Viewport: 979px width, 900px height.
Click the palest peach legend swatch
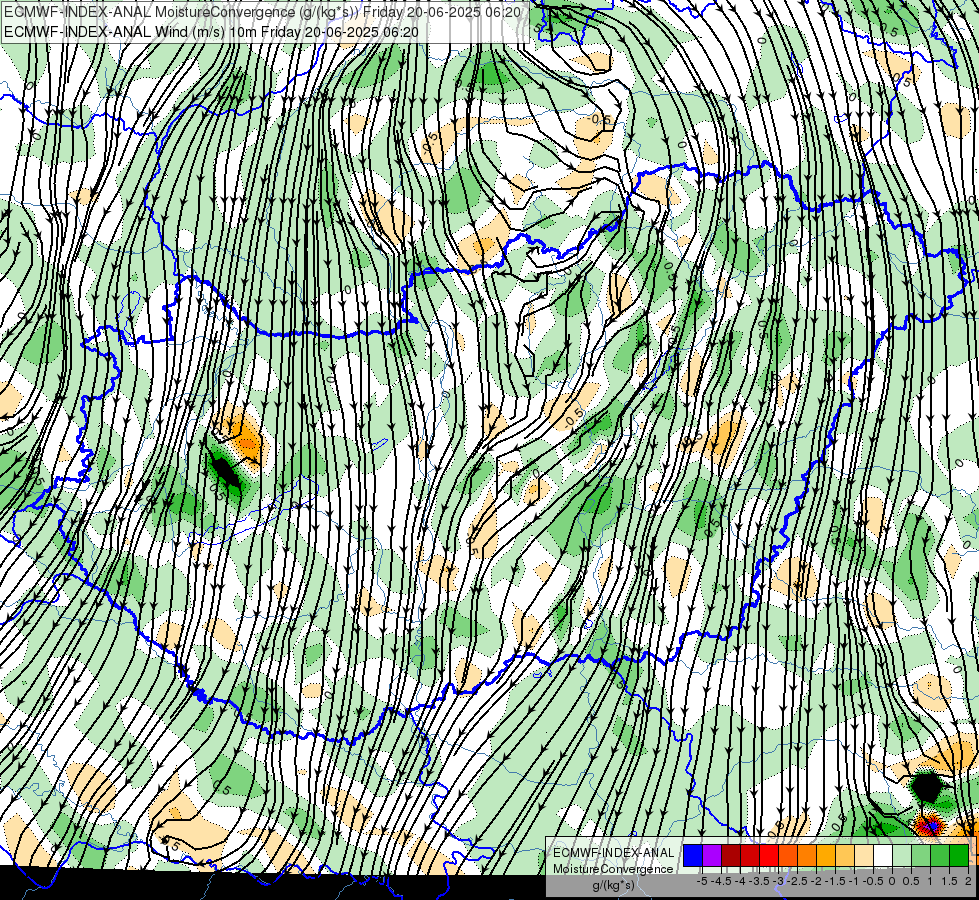[864, 855]
